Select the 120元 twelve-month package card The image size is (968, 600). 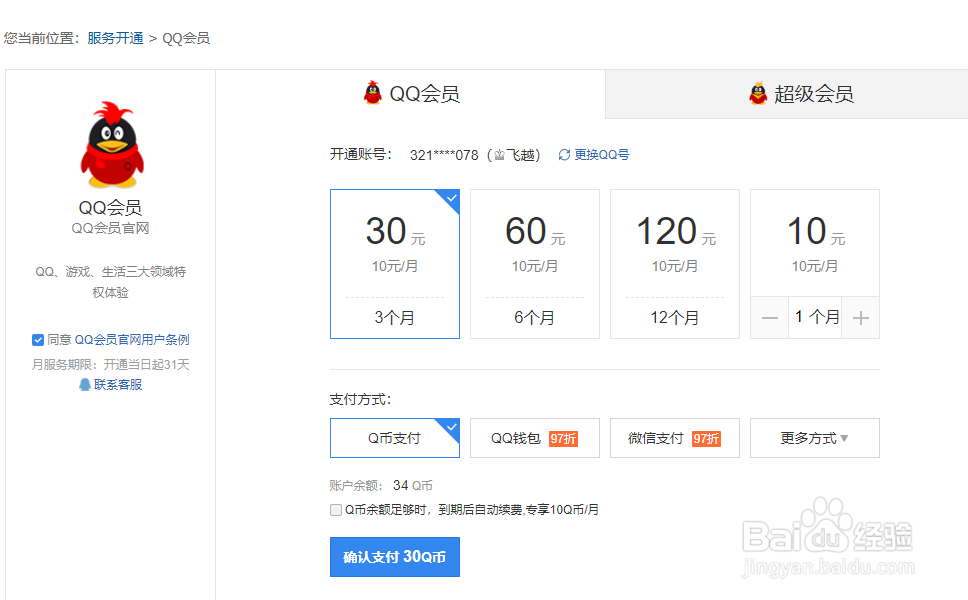point(675,263)
